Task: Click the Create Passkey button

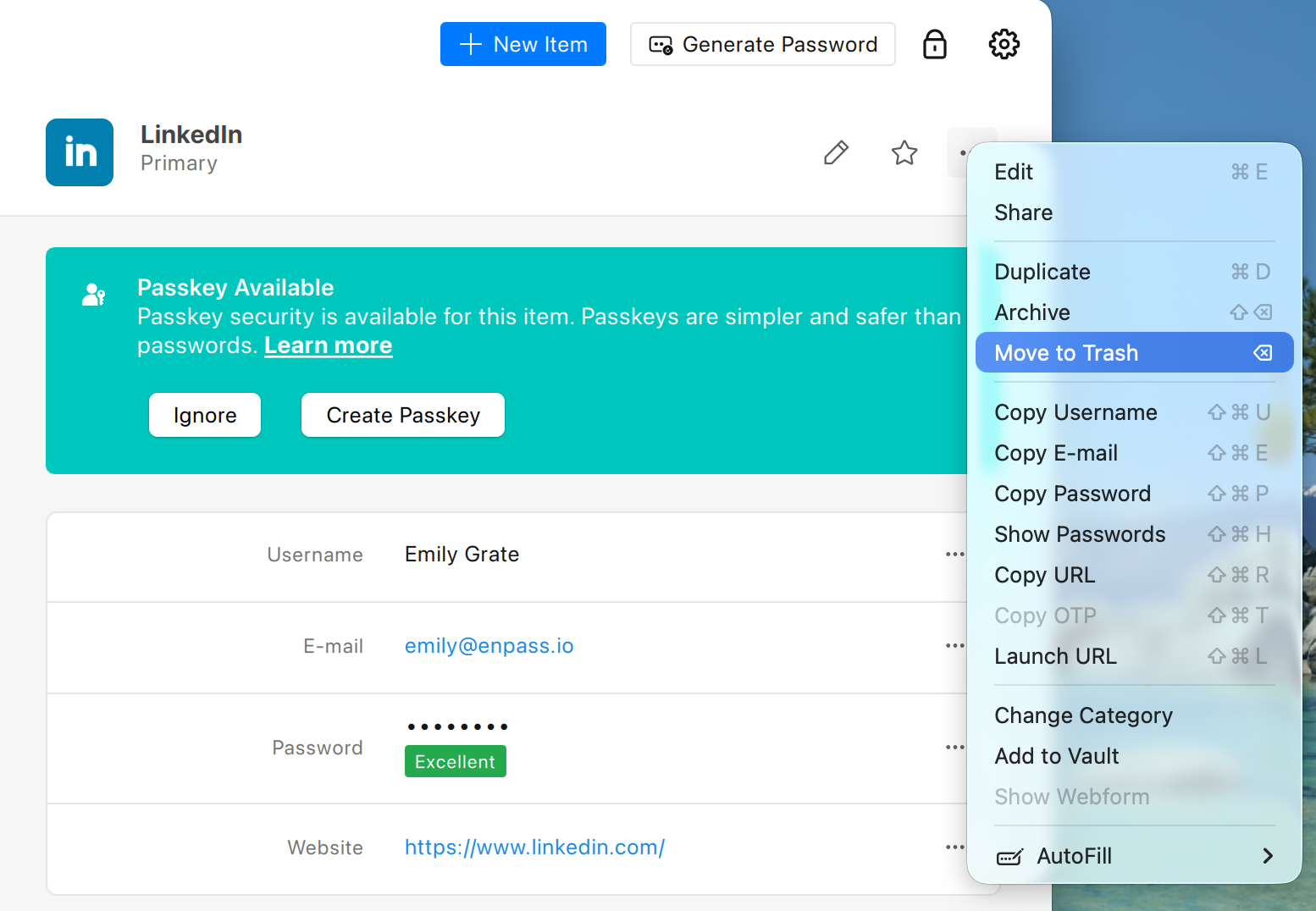Action: pyautogui.click(x=403, y=415)
